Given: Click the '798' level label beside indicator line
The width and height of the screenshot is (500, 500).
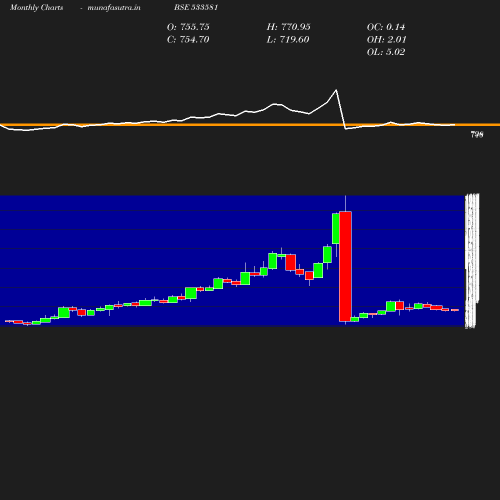Looking at the screenshot, I should (x=477, y=135).
